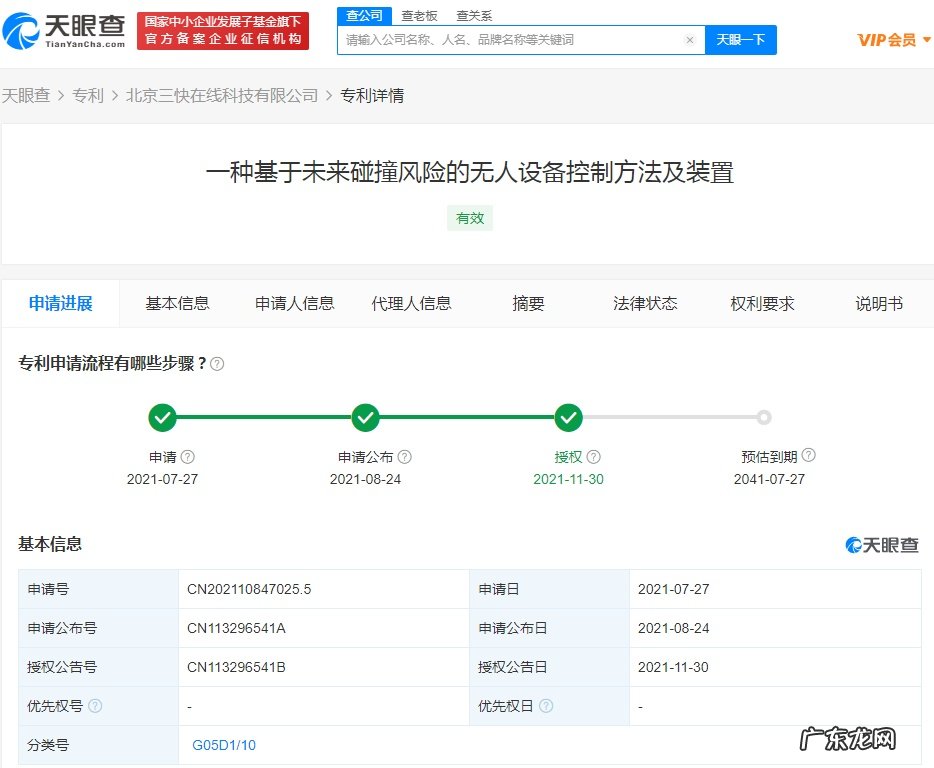Switch to the 查关系 tab
Image resolution: width=934 pixels, height=768 pixels.
472,16
